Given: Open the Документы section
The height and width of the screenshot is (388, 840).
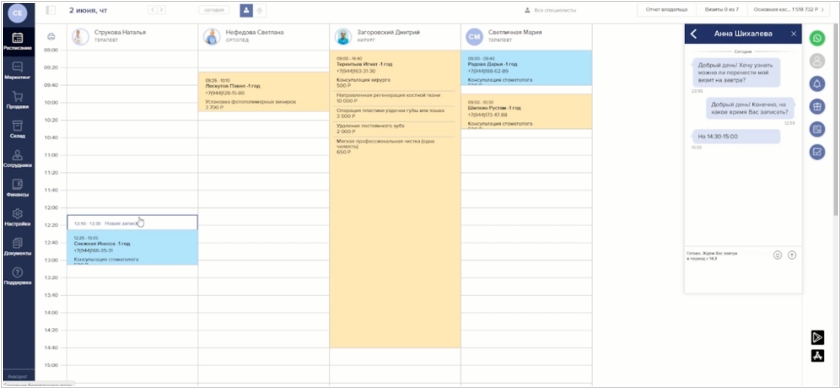Looking at the screenshot, I should 17,247.
